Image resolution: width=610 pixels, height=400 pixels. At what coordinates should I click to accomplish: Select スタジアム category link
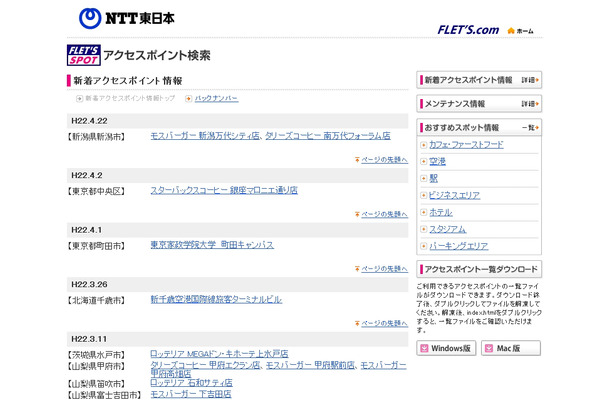click(x=447, y=229)
